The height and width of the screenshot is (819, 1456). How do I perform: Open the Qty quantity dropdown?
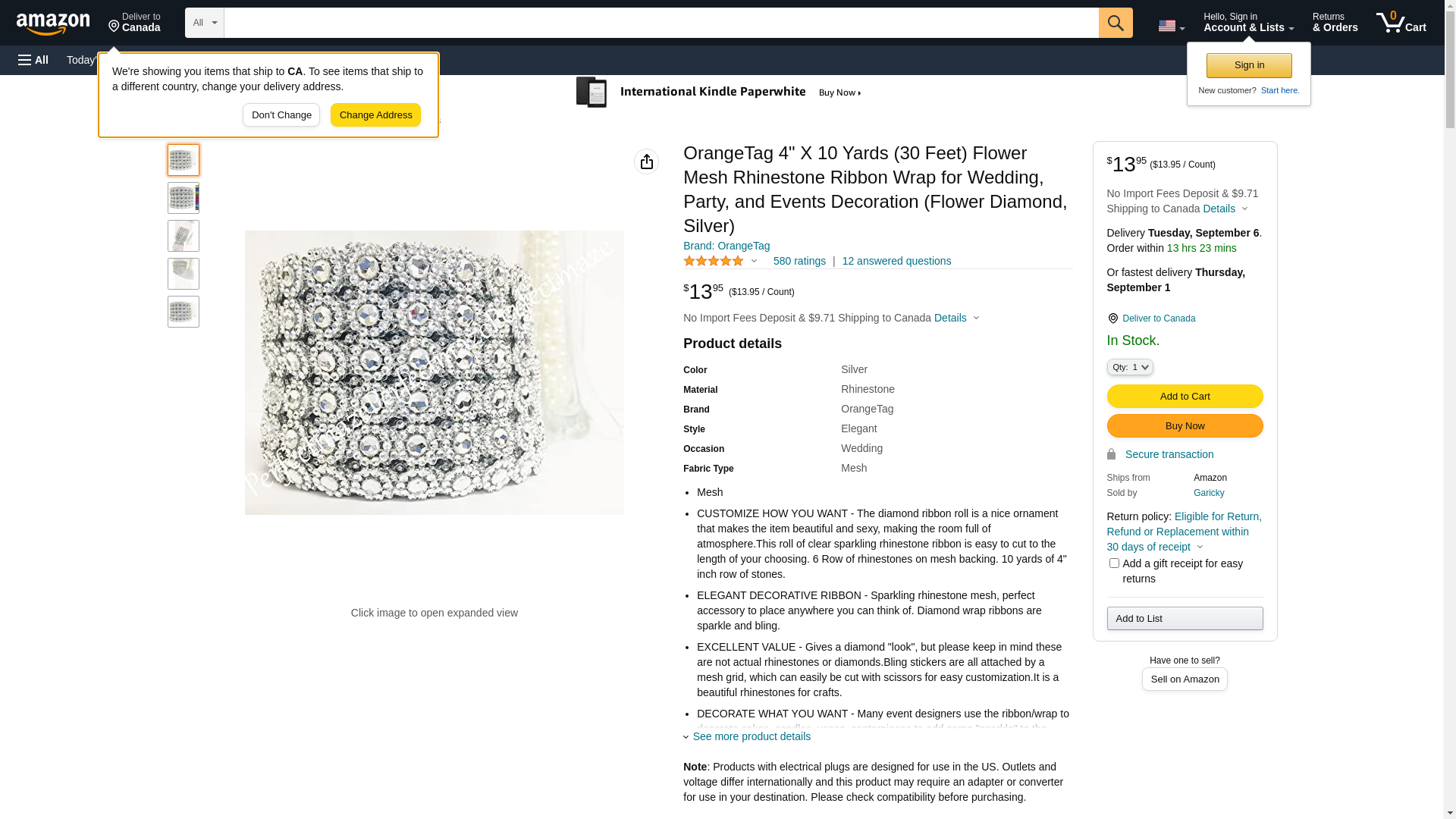point(1129,367)
